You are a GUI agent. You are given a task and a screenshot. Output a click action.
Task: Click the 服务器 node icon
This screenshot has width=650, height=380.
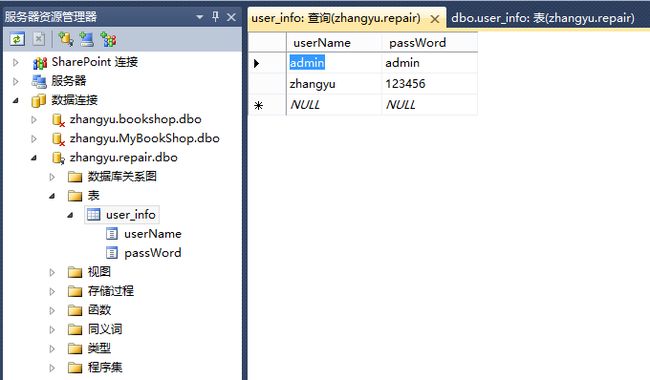(x=39, y=81)
